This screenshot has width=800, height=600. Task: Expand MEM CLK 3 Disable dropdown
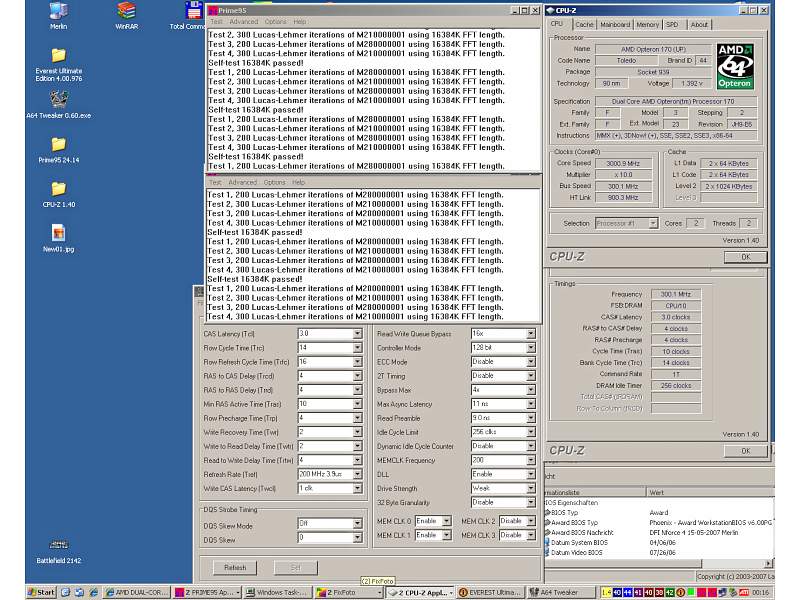point(531,535)
